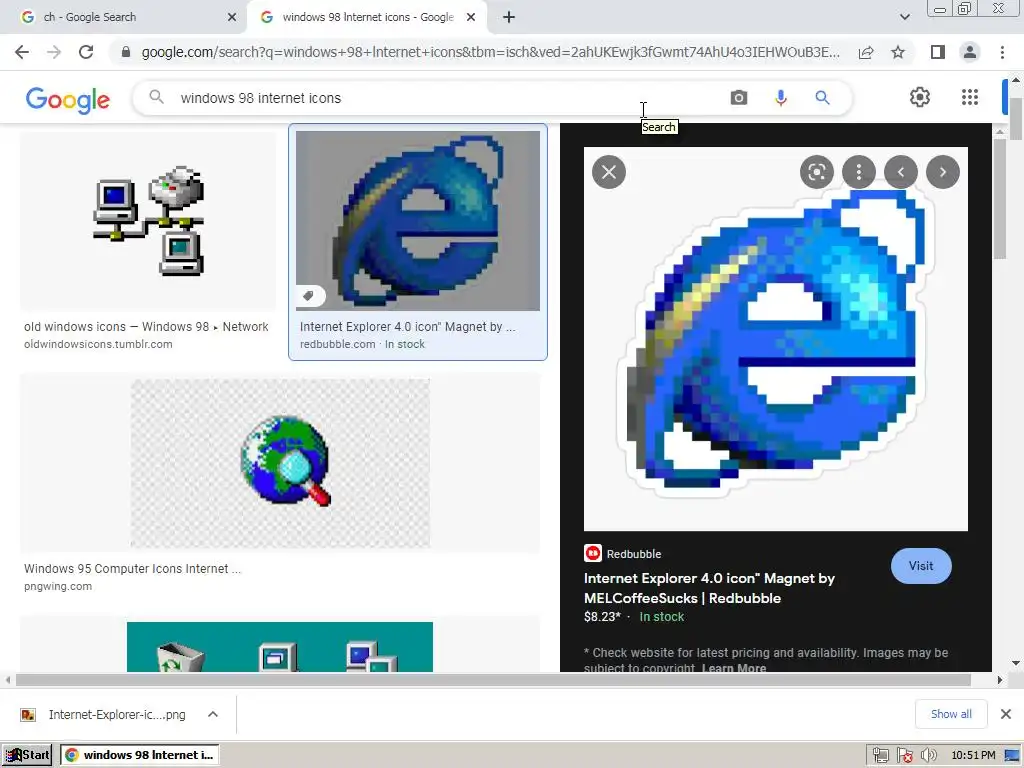Expand download options for Internet-Explorer-ic png
The image size is (1024, 768).
tap(213, 714)
